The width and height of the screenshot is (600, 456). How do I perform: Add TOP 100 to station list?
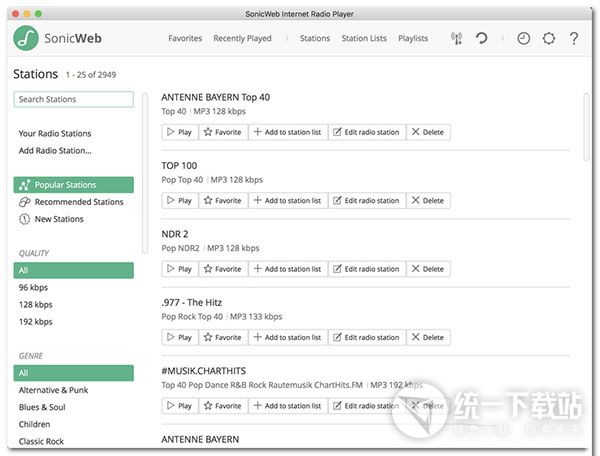(x=288, y=200)
